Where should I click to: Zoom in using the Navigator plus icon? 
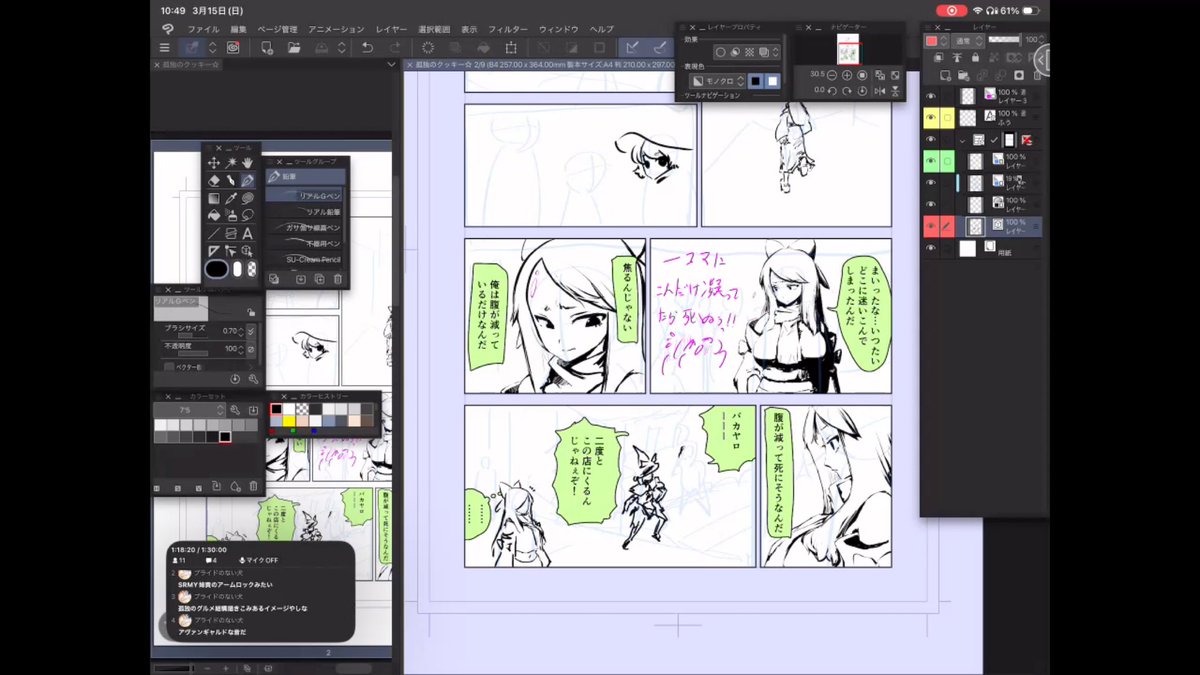pos(847,75)
